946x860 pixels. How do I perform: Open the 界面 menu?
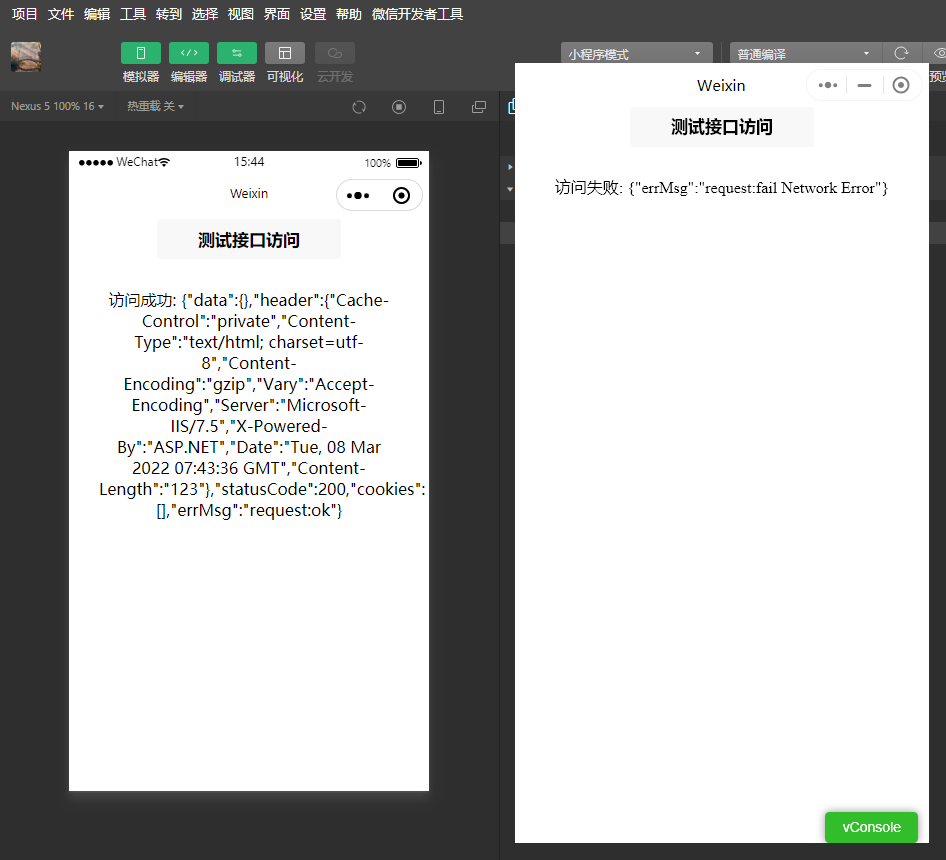coord(277,14)
